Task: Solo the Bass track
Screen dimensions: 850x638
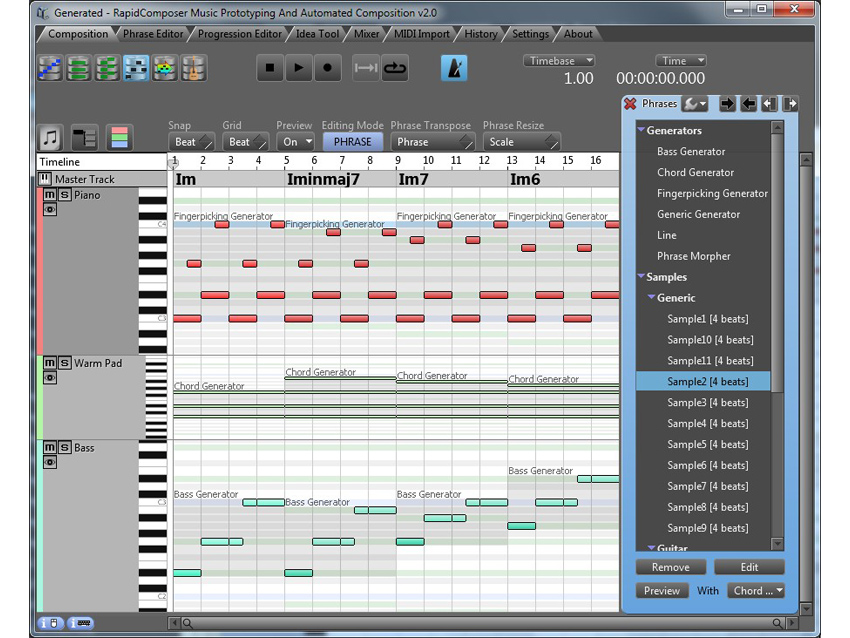Action: [65, 447]
